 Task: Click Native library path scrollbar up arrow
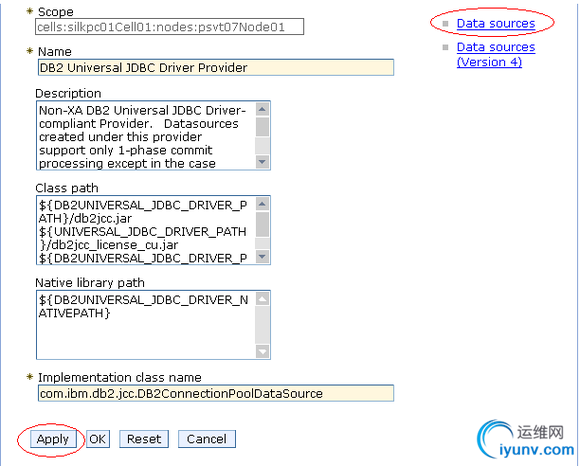click(262, 299)
